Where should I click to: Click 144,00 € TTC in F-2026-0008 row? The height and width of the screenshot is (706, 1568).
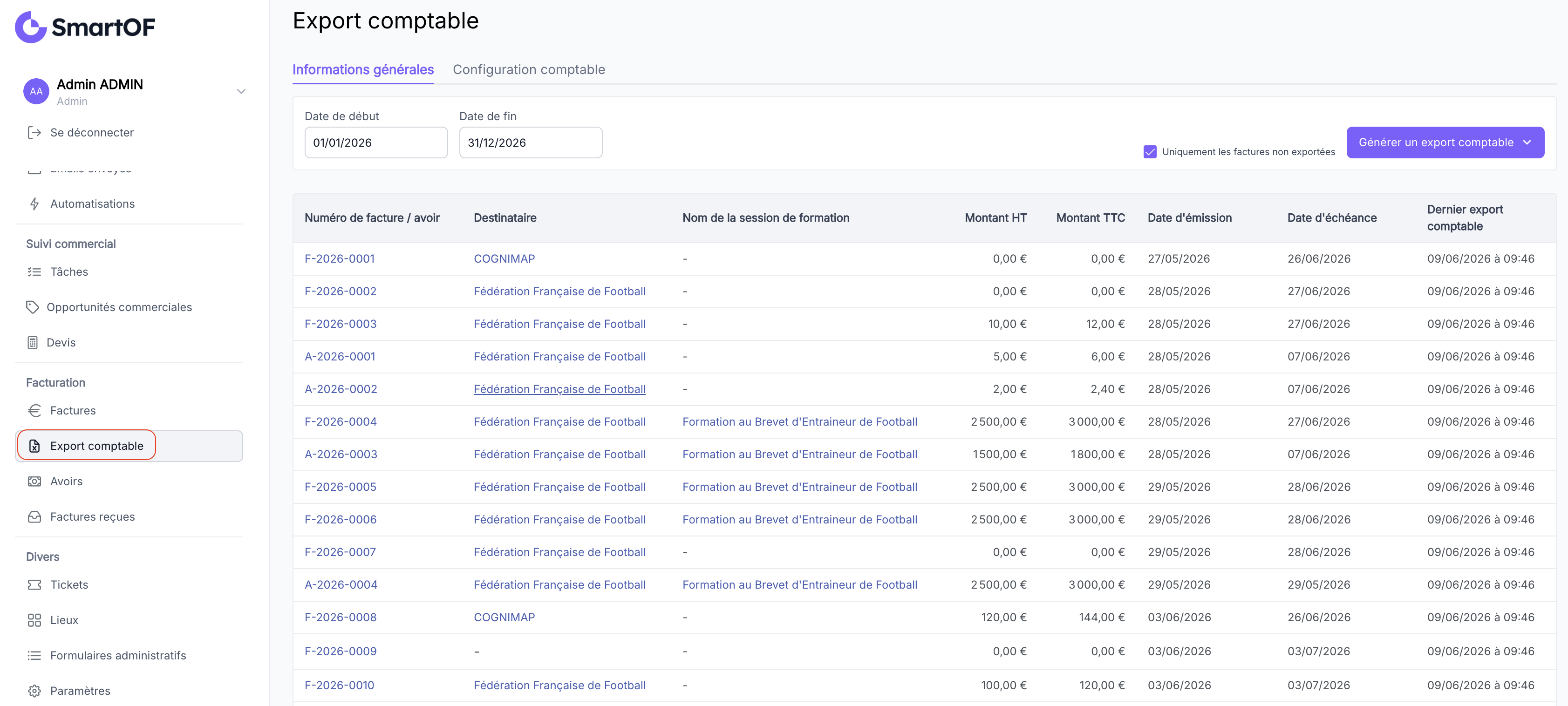(x=1102, y=618)
